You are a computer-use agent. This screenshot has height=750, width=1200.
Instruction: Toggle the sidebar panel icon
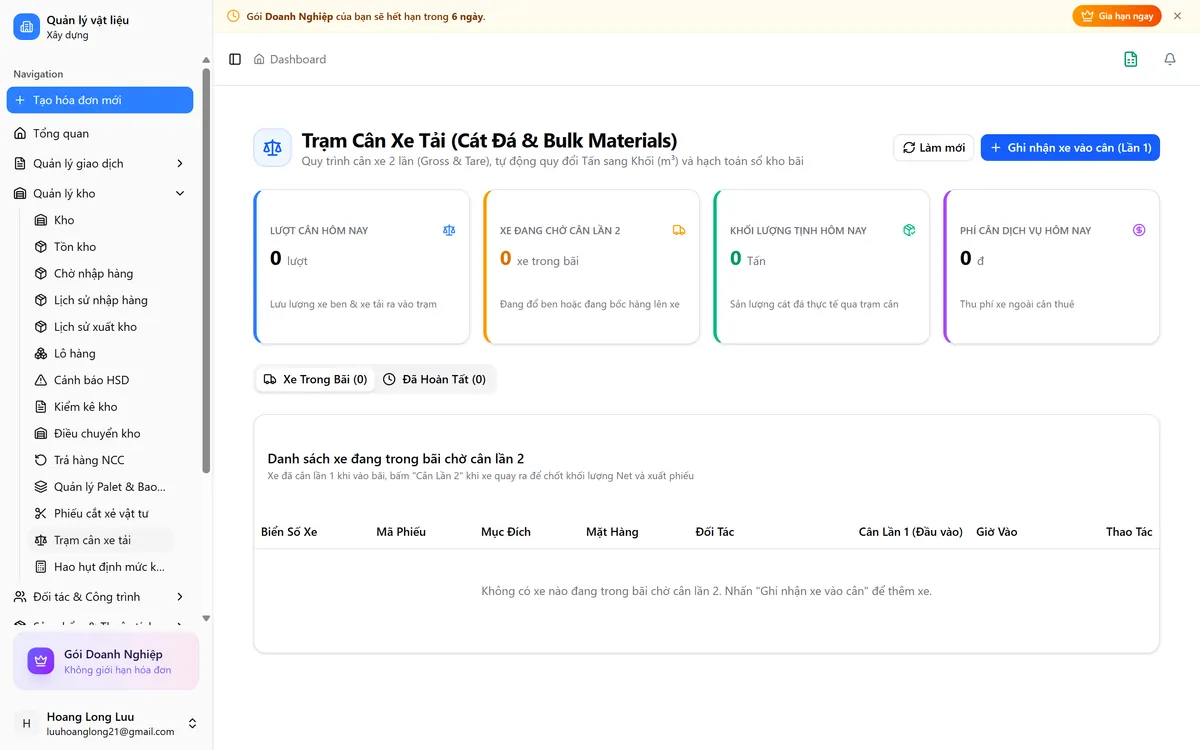235,59
